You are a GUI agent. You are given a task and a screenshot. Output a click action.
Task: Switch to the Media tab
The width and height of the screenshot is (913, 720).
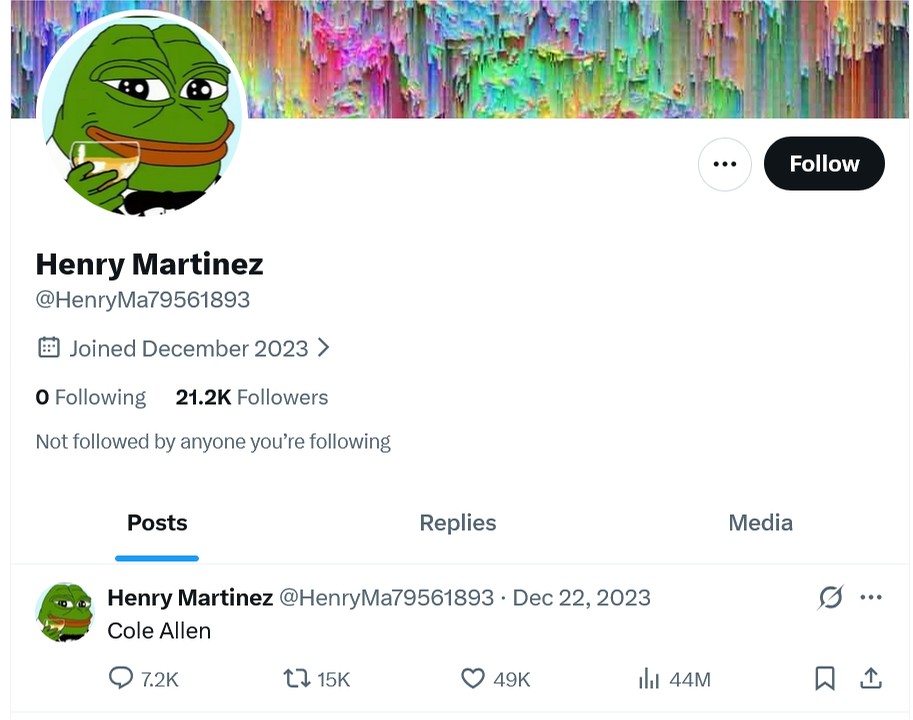coord(760,523)
